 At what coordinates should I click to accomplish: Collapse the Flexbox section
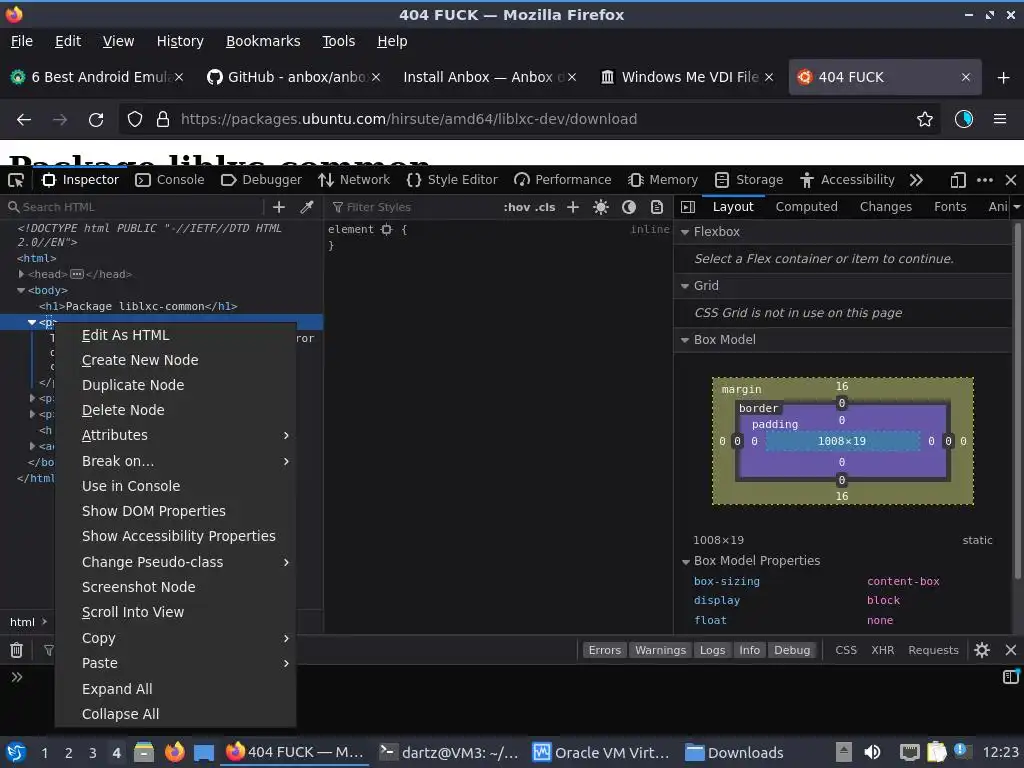click(x=685, y=232)
